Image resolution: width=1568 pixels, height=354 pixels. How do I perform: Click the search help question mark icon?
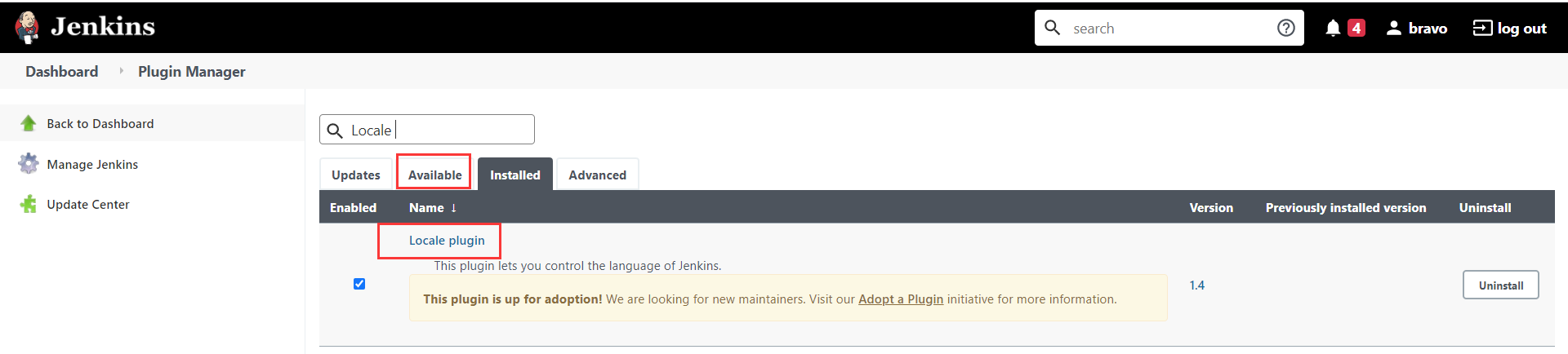click(1286, 28)
